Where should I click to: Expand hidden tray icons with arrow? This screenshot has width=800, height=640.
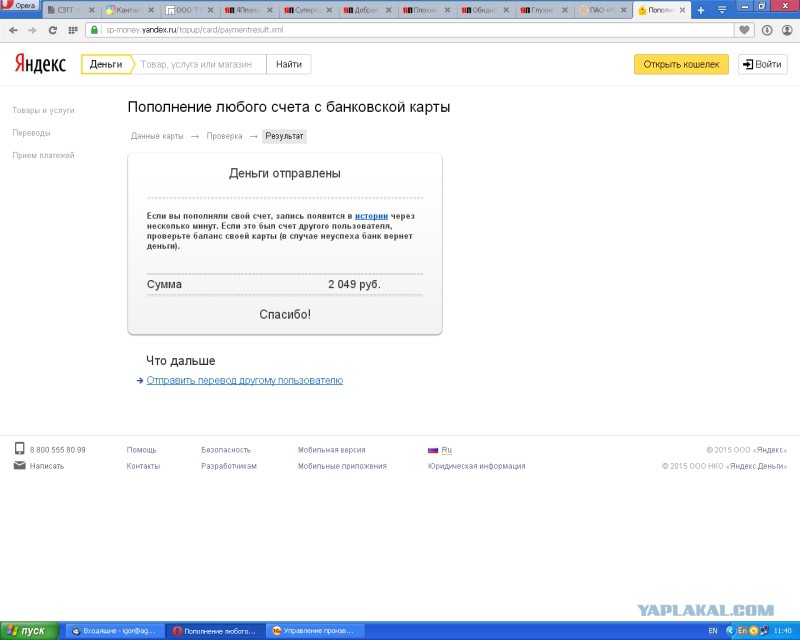tap(730, 631)
